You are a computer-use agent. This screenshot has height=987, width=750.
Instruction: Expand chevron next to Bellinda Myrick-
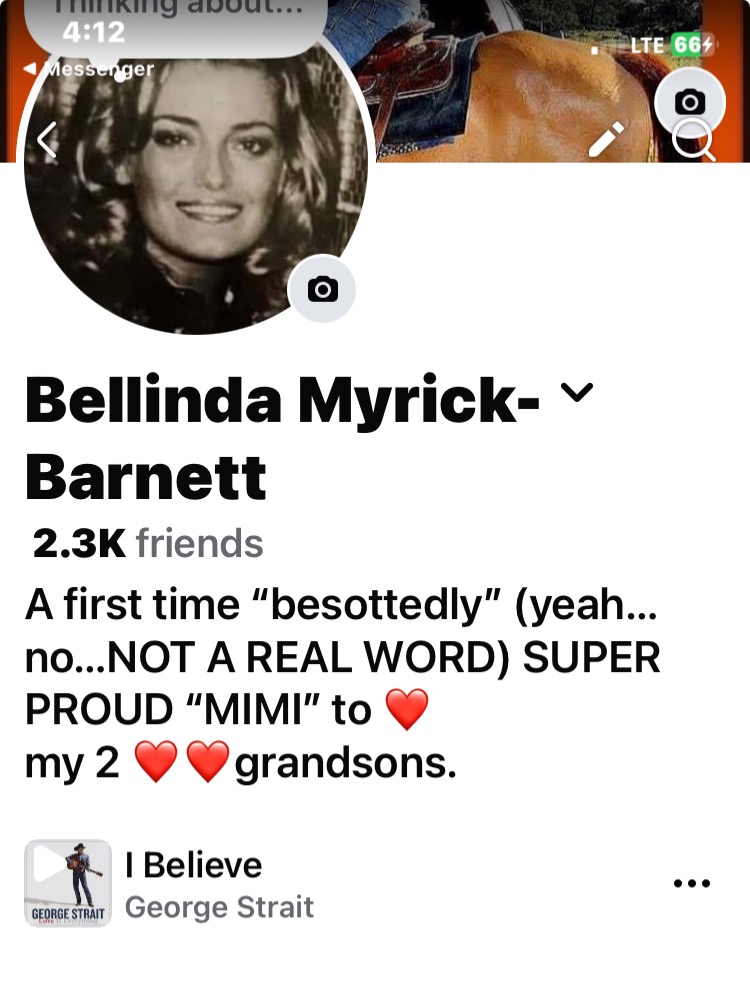pyautogui.click(x=577, y=392)
